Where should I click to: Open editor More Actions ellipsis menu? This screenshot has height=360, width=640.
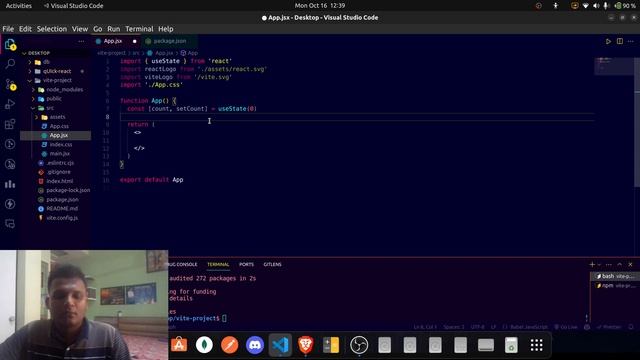631,41
